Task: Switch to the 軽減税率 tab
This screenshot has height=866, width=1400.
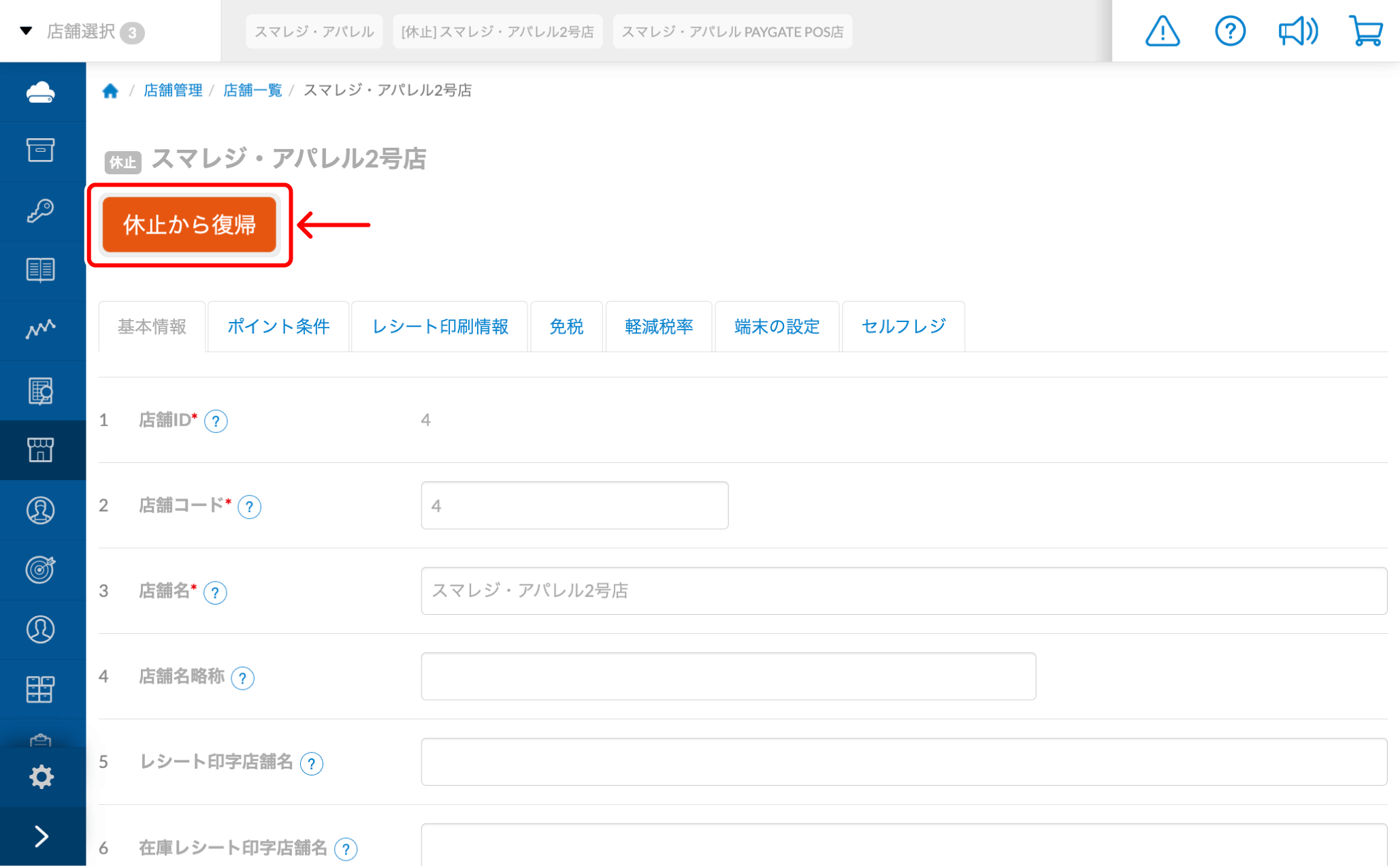Action: 658,327
